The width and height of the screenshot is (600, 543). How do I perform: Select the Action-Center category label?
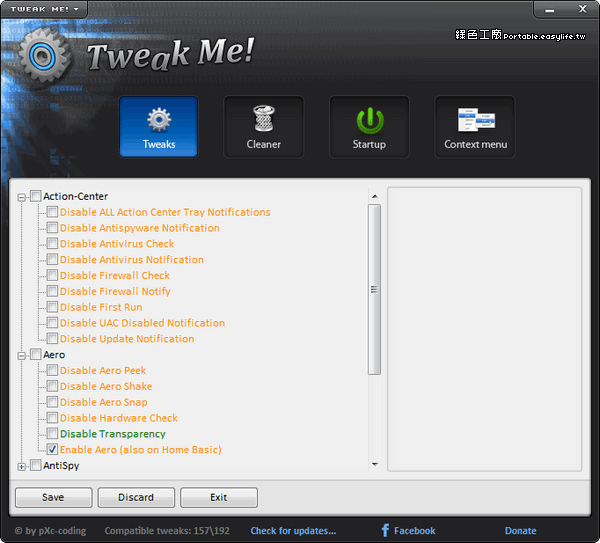75,196
